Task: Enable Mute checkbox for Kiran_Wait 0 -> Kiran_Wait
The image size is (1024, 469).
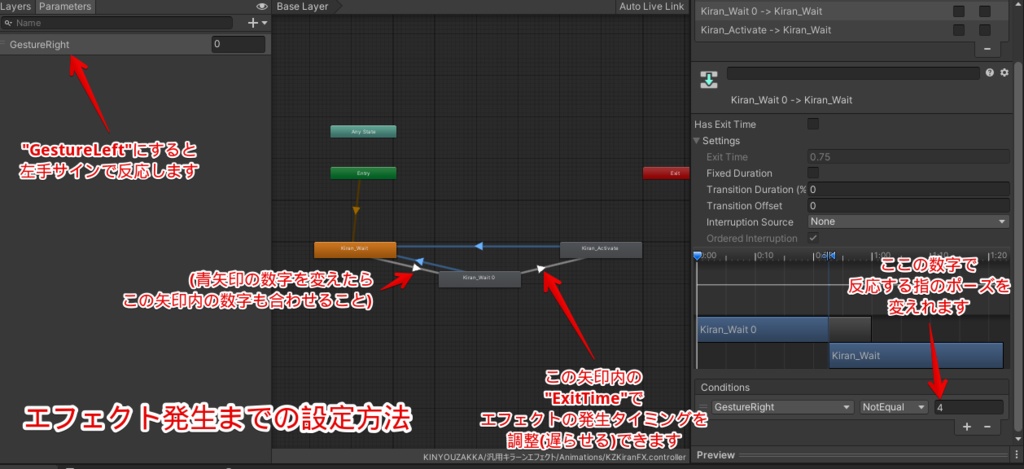Action: [985, 11]
